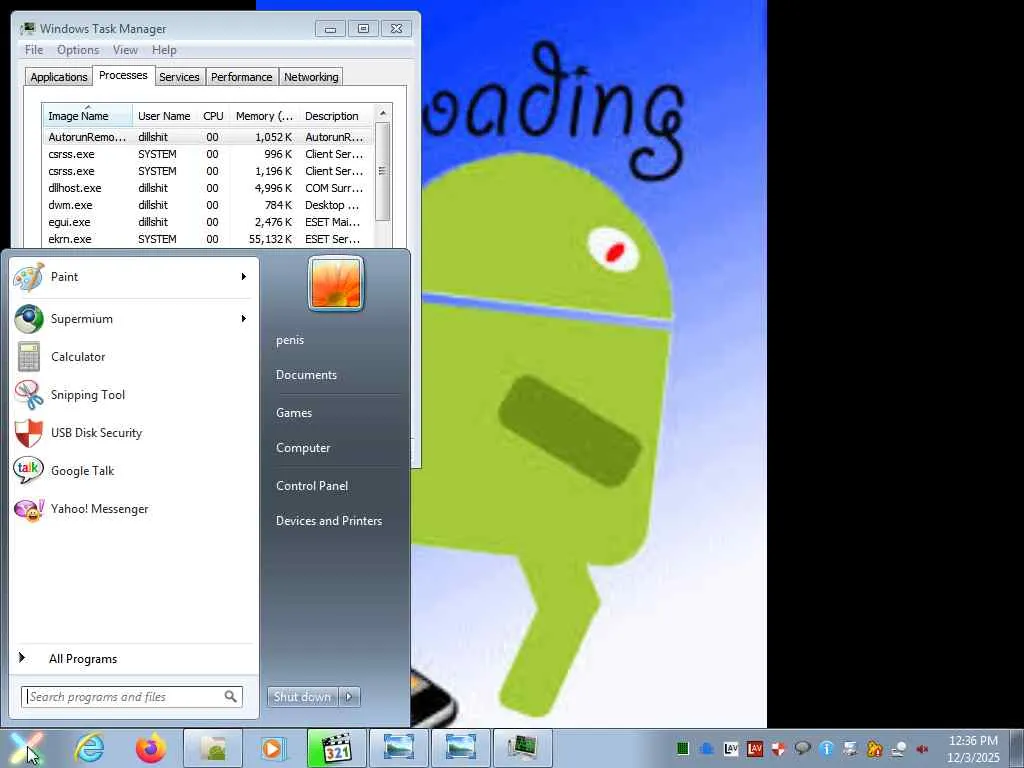Click the Task Manager scrollbar up arrow

click(383, 114)
